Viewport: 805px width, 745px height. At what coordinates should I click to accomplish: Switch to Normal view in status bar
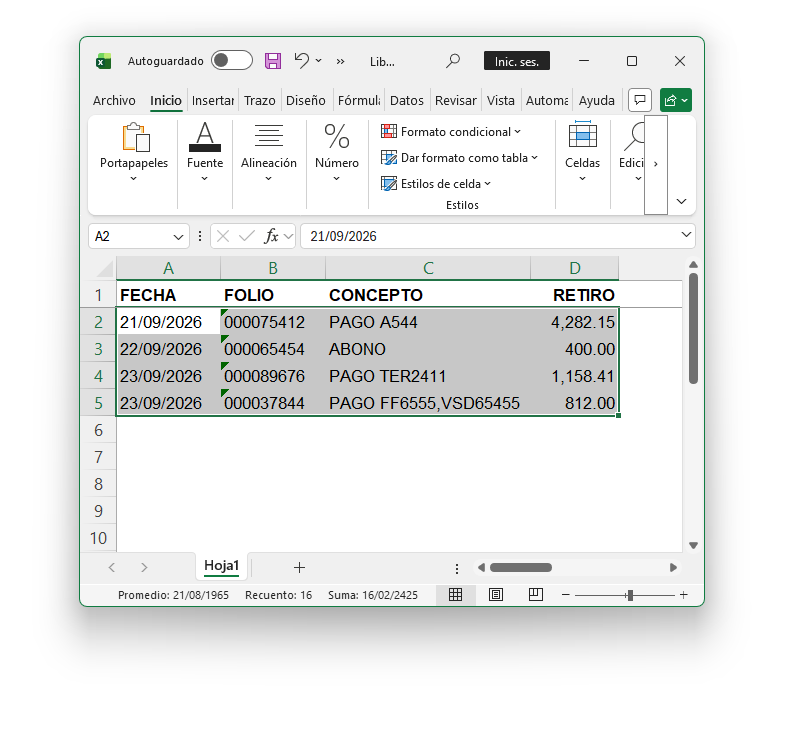coord(455,595)
